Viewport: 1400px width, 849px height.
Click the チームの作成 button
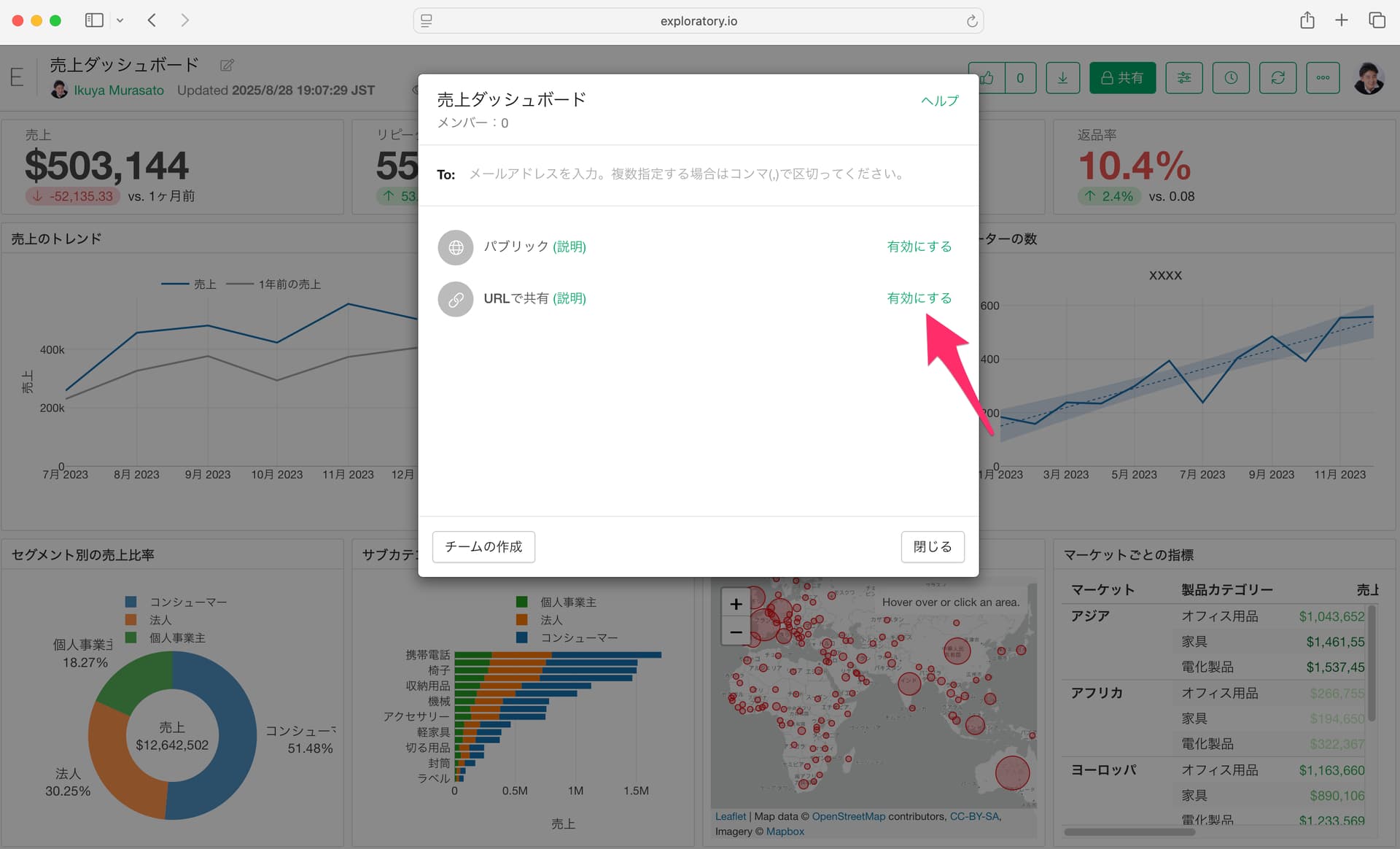[483, 547]
